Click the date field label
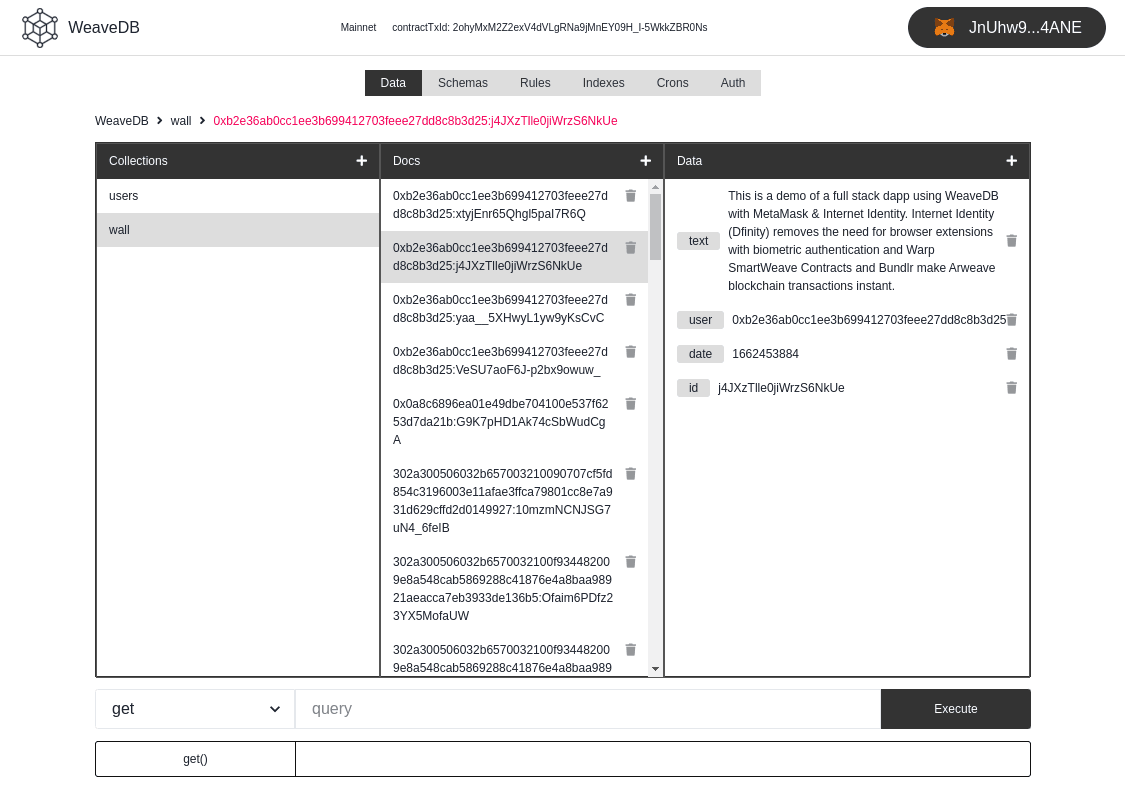Image resolution: width=1125 pixels, height=801 pixels. 700,354
